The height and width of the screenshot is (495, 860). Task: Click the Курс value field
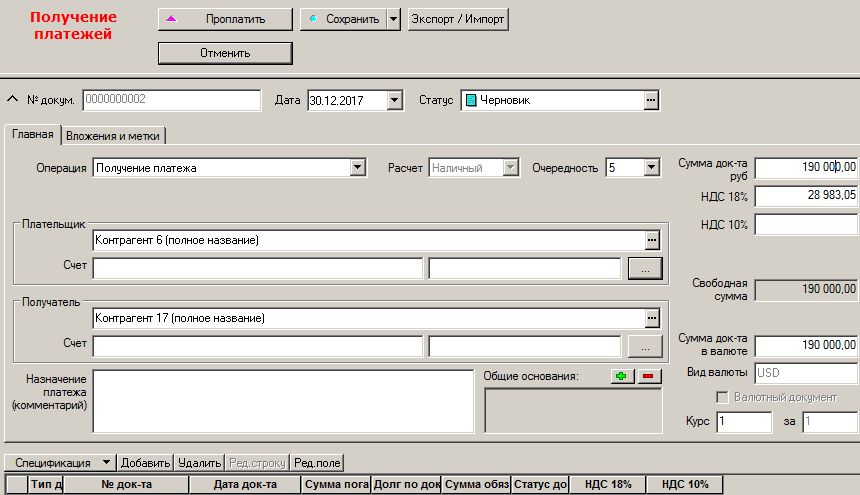pyautogui.click(x=744, y=422)
